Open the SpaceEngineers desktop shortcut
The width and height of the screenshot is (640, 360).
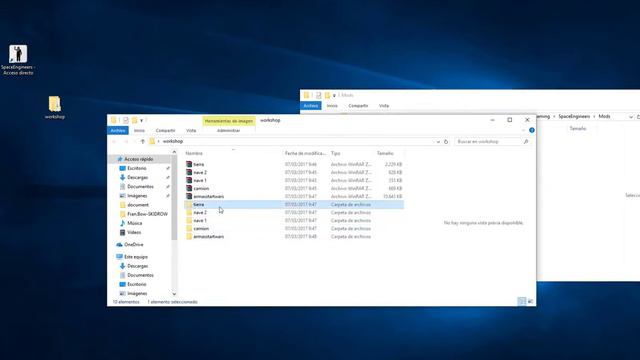click(x=18, y=60)
